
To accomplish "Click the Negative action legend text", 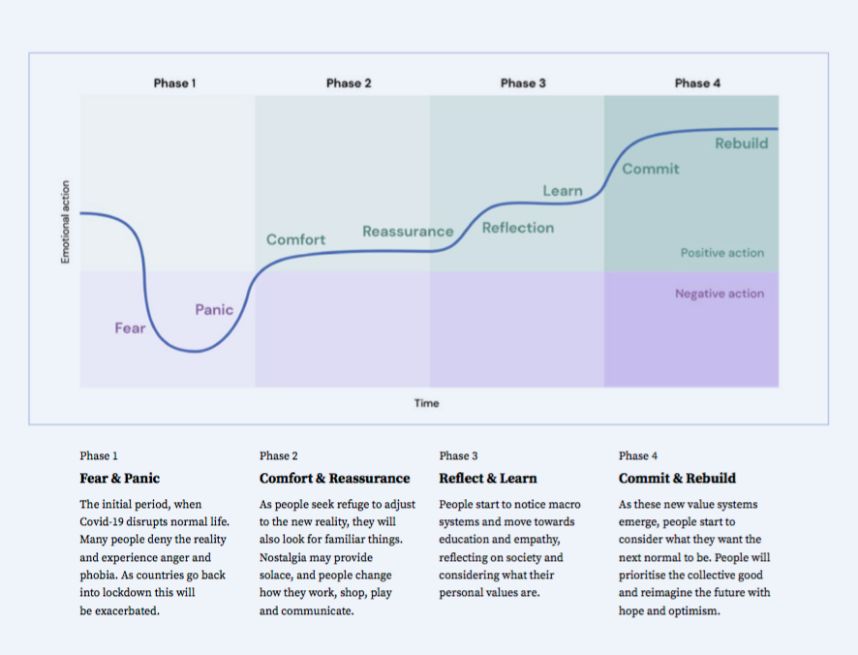I will click(720, 293).
